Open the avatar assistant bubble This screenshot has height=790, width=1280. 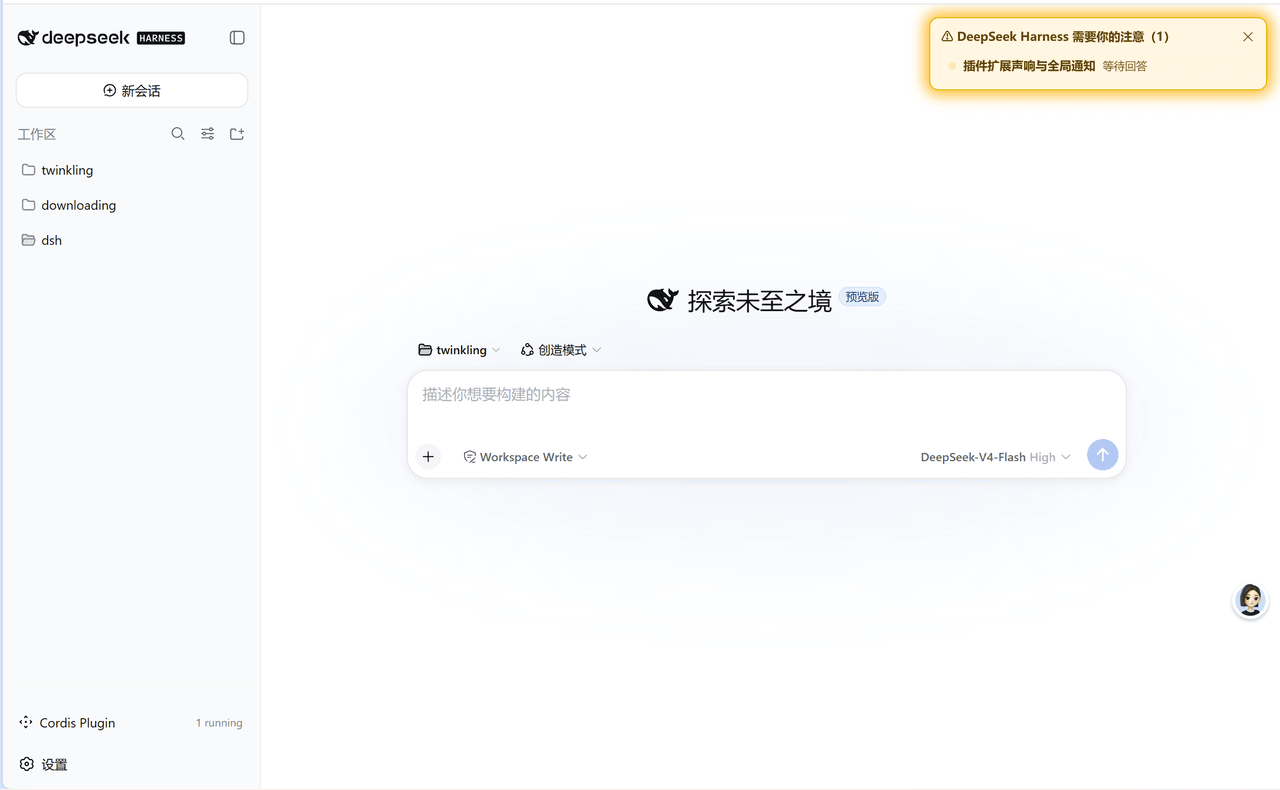tap(1250, 600)
